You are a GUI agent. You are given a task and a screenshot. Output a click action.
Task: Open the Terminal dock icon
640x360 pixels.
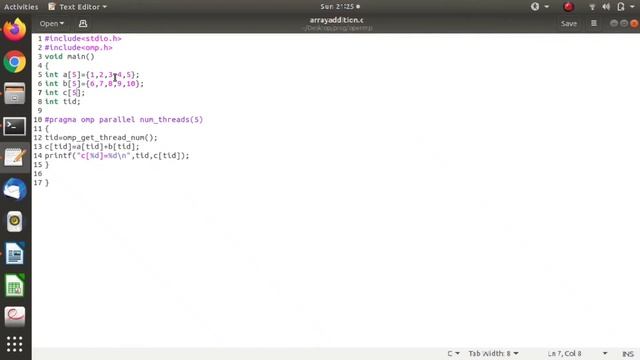click(x=15, y=126)
